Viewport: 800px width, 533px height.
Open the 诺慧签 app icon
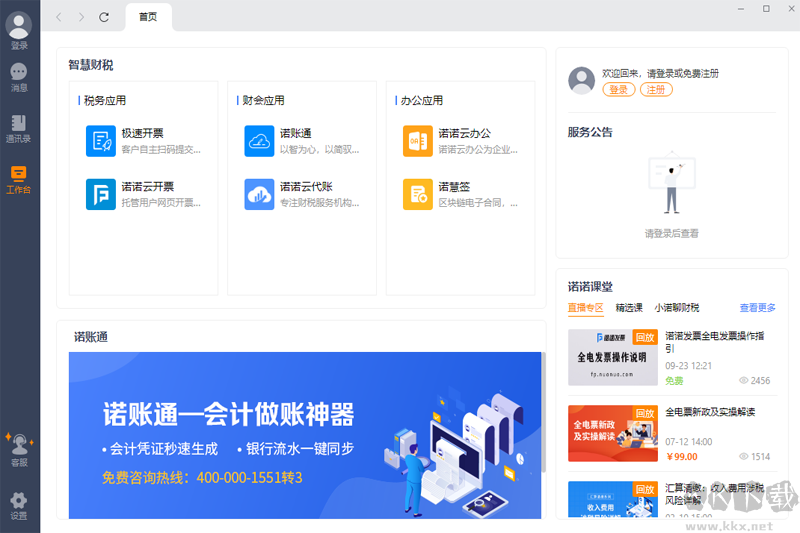pyautogui.click(x=418, y=194)
